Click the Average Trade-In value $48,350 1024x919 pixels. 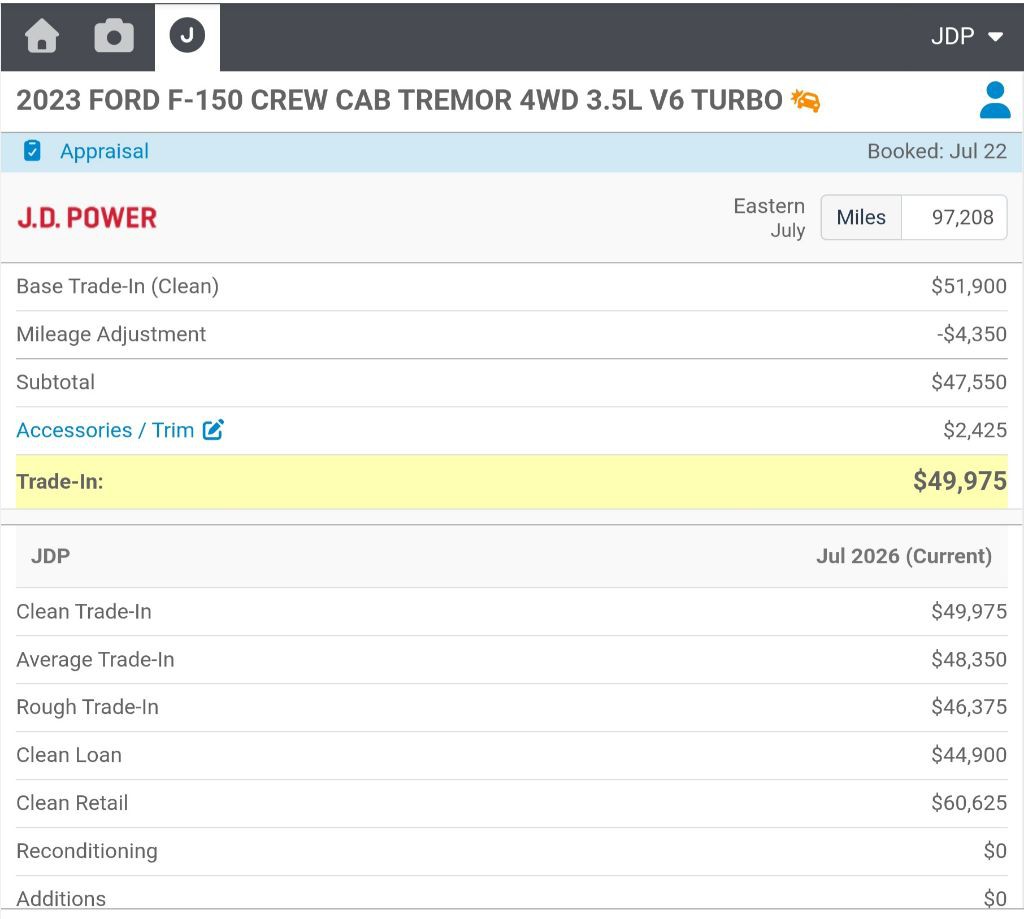click(x=968, y=660)
